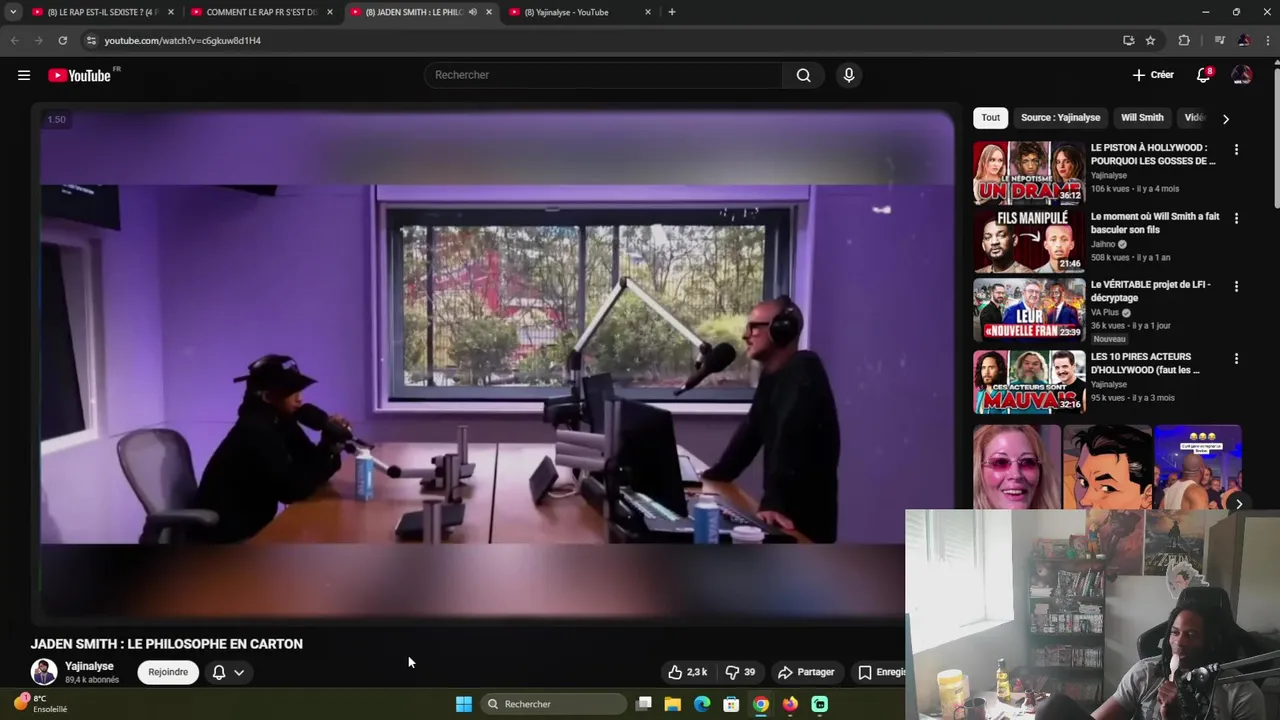Advance the Shorts shelf with the arrow
Viewport: 1280px width, 720px height.
coord(1238,504)
